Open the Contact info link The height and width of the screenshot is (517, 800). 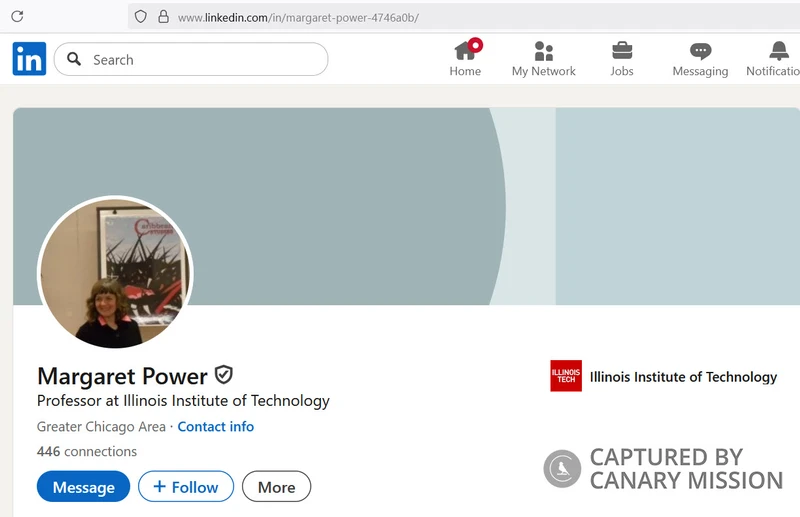216,426
